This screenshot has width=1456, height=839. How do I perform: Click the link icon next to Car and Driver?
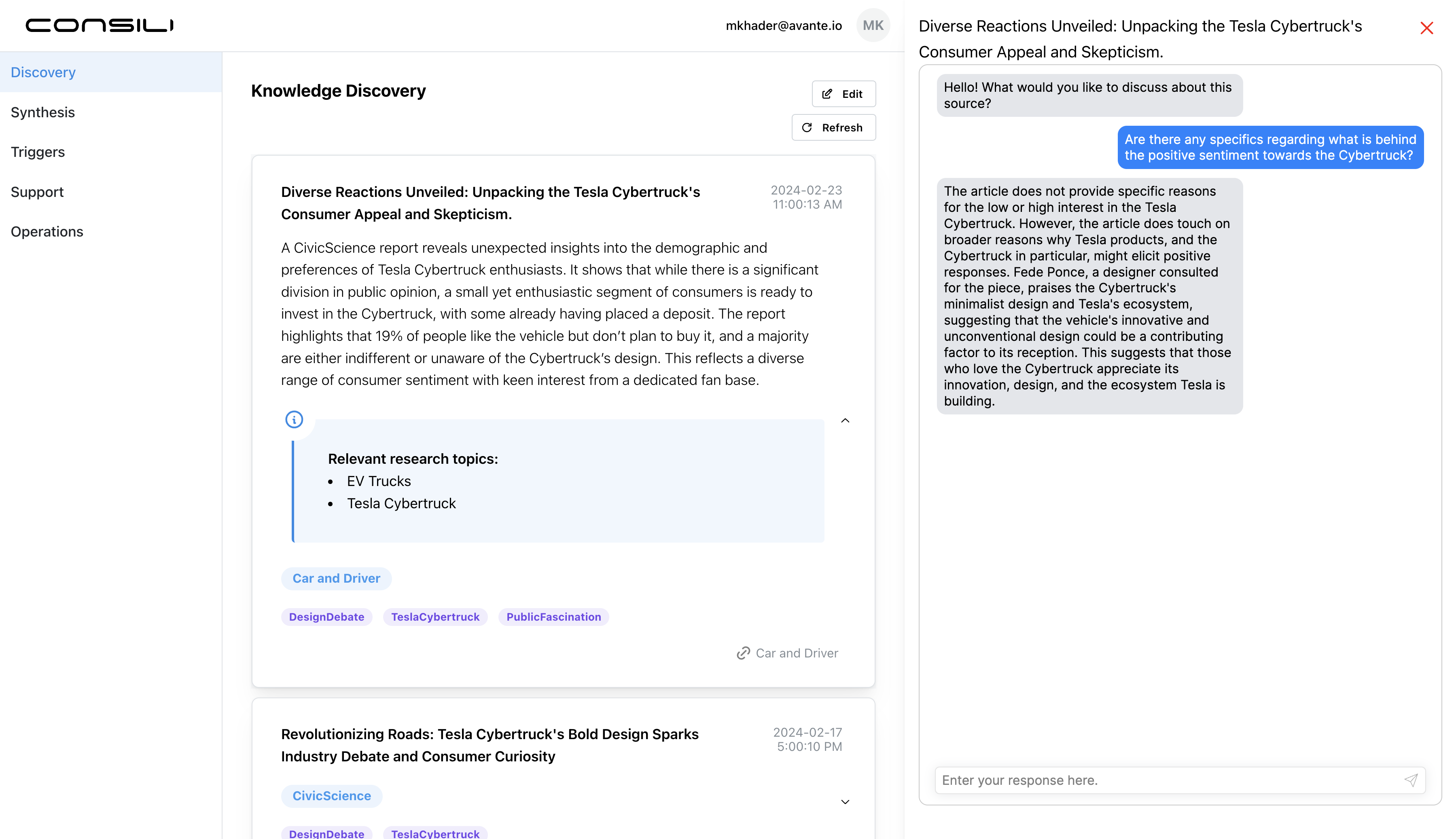[x=743, y=653]
